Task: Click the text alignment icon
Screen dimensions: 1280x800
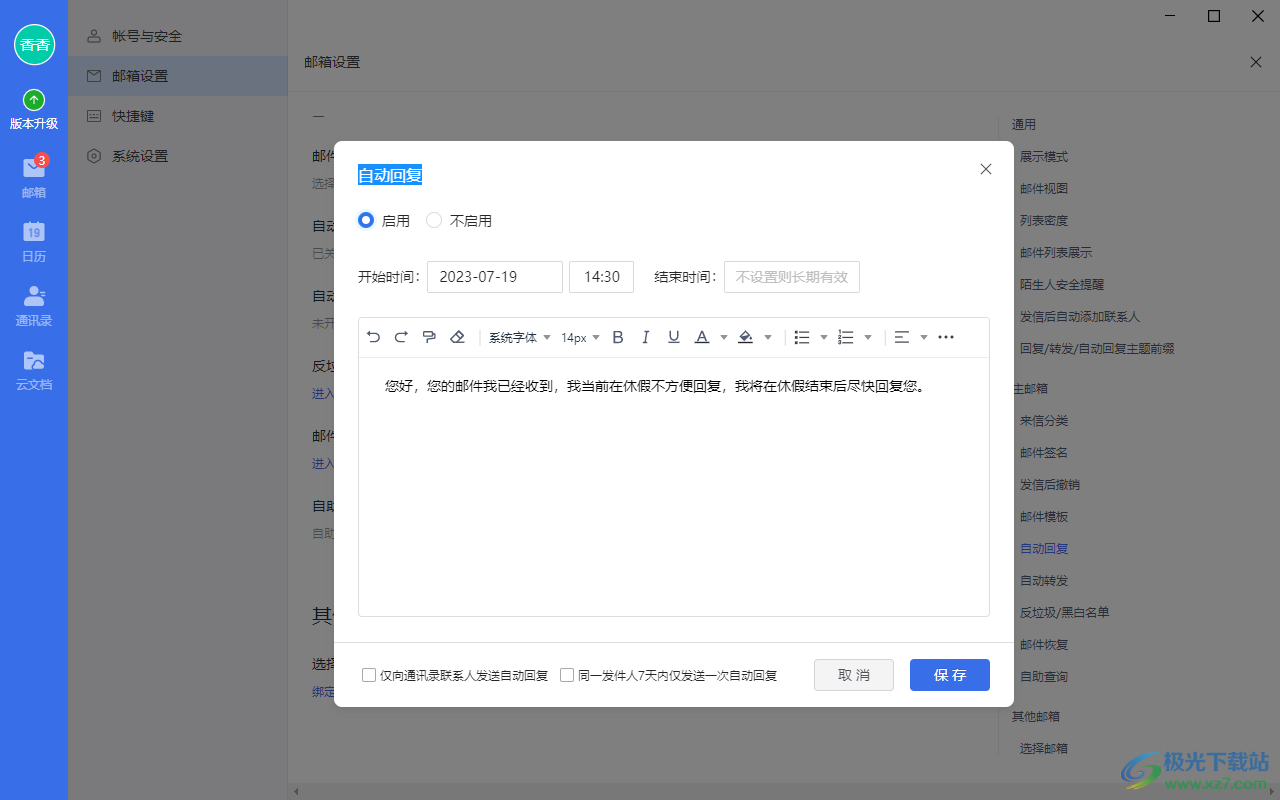Action: coord(902,337)
